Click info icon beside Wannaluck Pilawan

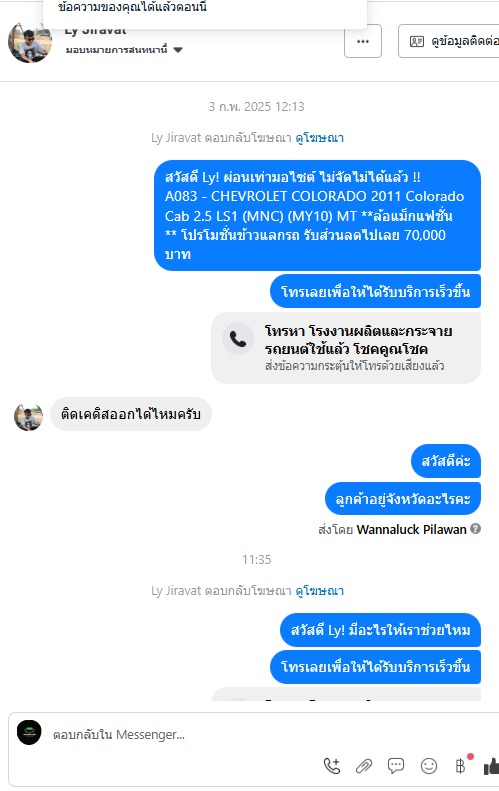(x=475, y=528)
